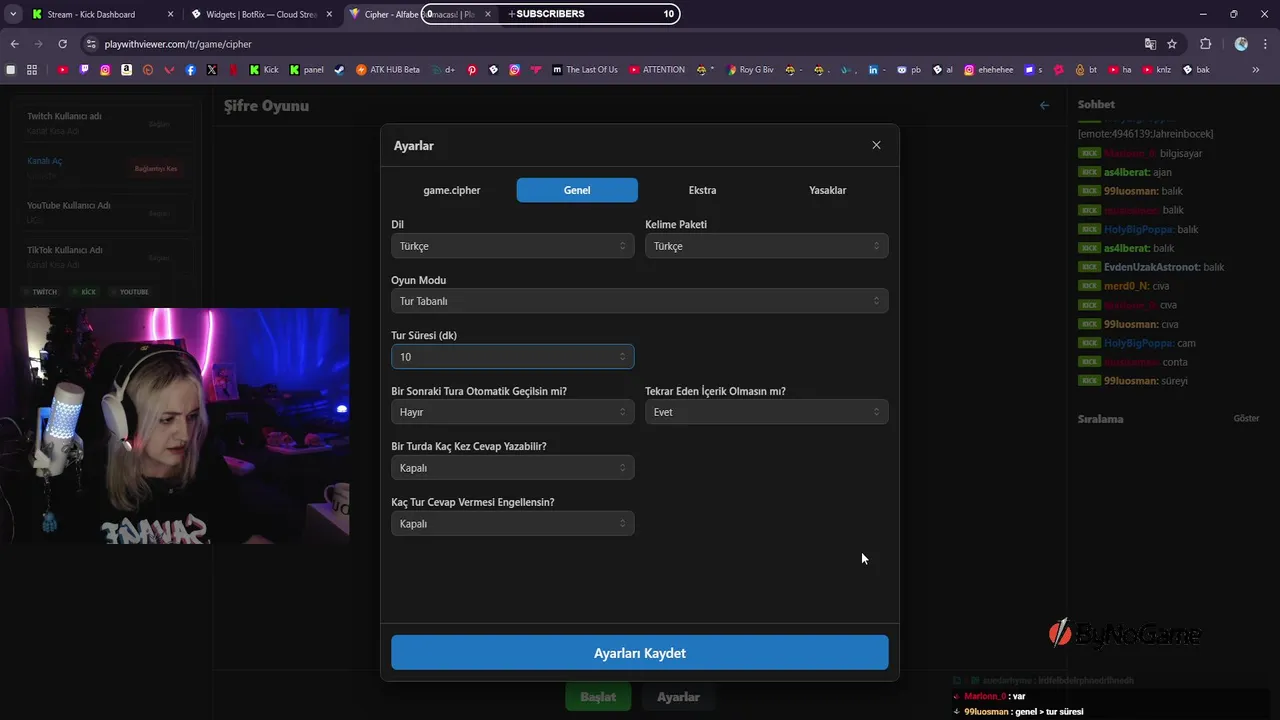The height and width of the screenshot is (720, 1280).
Task: Open the ATTENTION bookmark
Action: click(x=657, y=70)
